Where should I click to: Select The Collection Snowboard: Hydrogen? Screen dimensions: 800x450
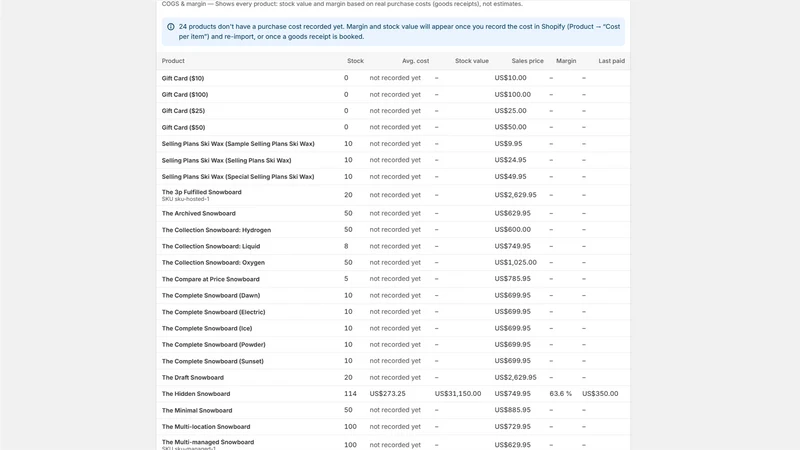click(216, 230)
